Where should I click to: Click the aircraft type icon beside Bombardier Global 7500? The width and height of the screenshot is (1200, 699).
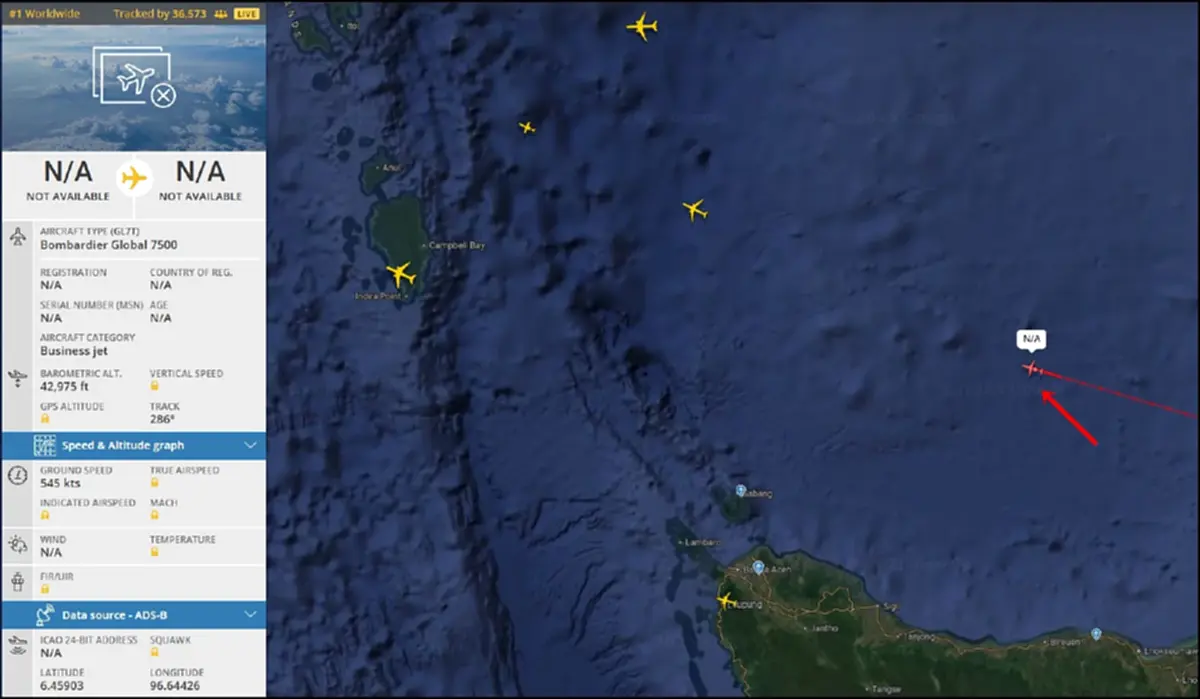coord(18,237)
